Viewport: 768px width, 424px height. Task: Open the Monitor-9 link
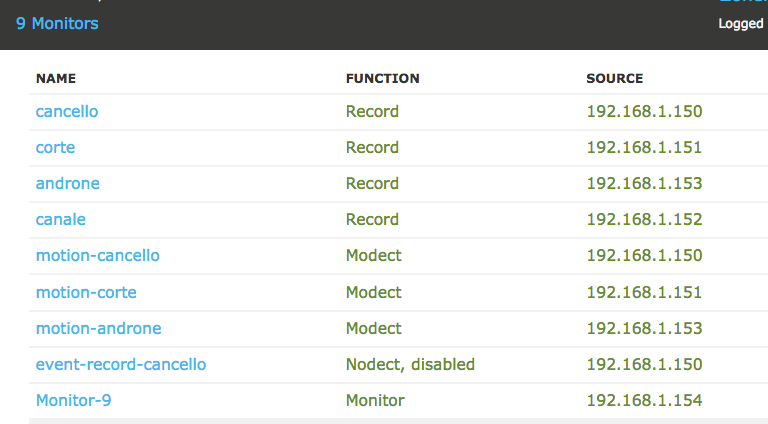point(73,400)
